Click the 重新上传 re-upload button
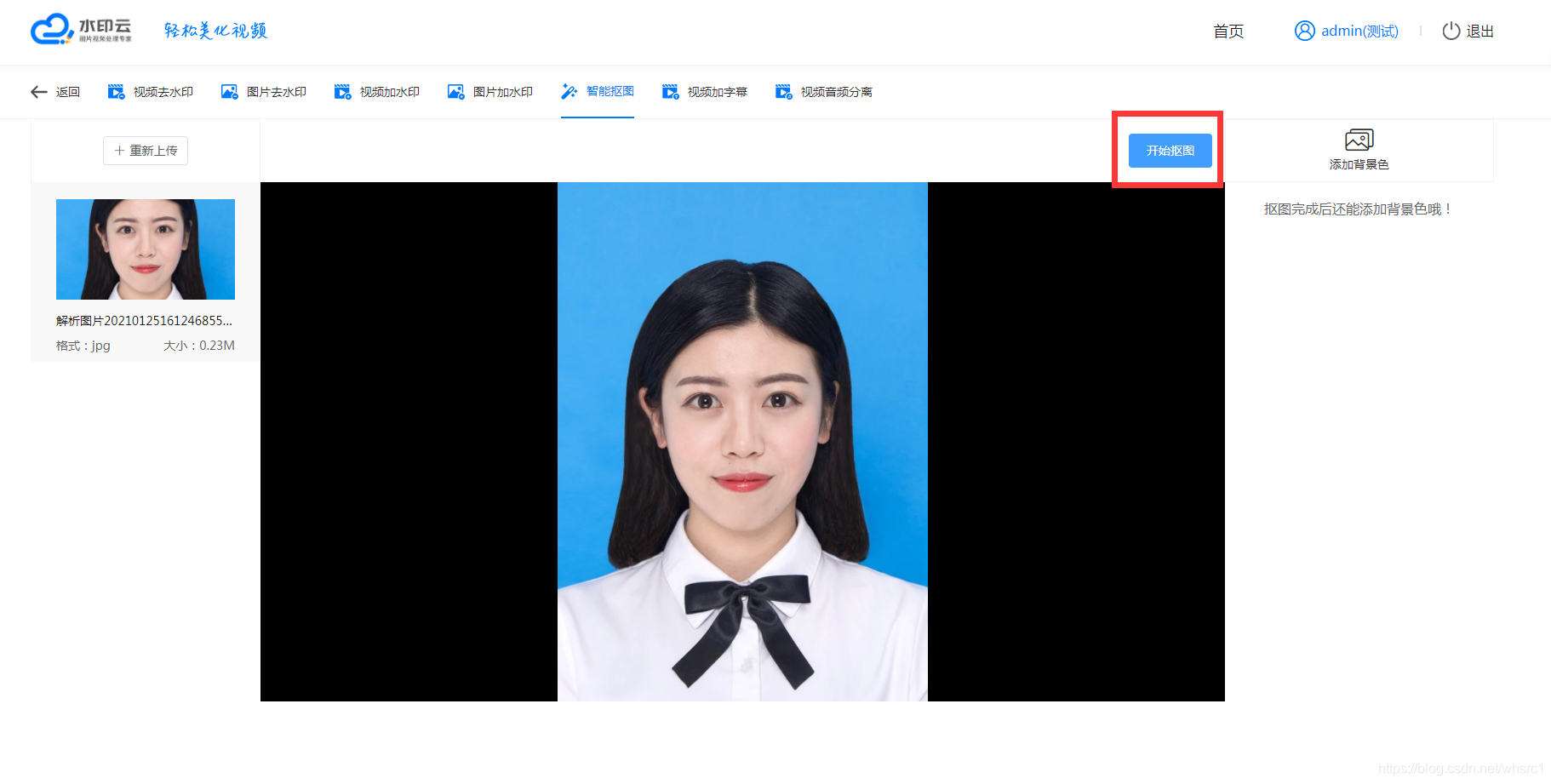This screenshot has width=1551, height=784. click(x=146, y=151)
